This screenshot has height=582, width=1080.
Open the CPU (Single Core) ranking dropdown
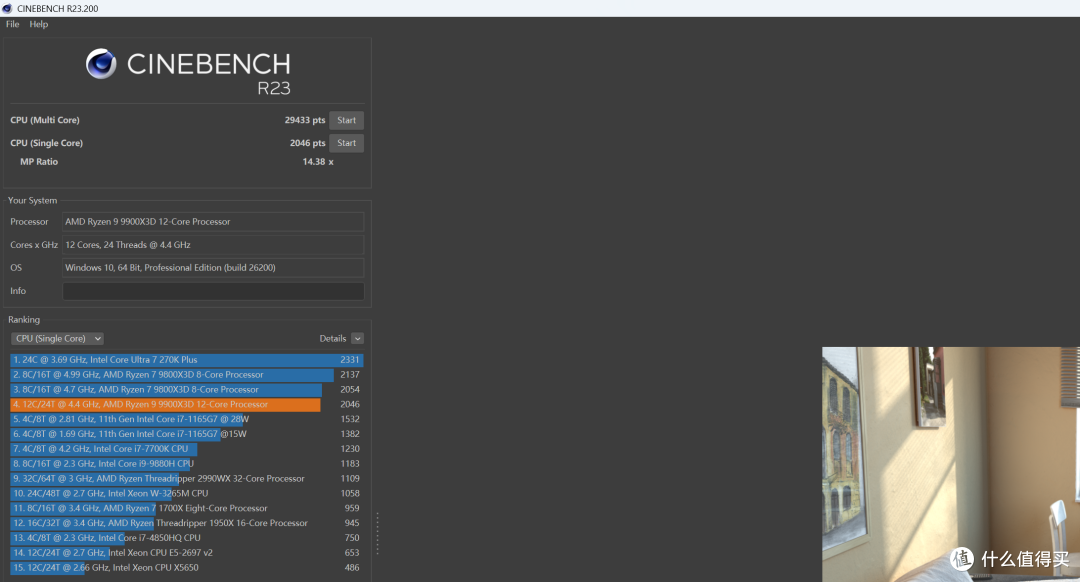pos(57,338)
